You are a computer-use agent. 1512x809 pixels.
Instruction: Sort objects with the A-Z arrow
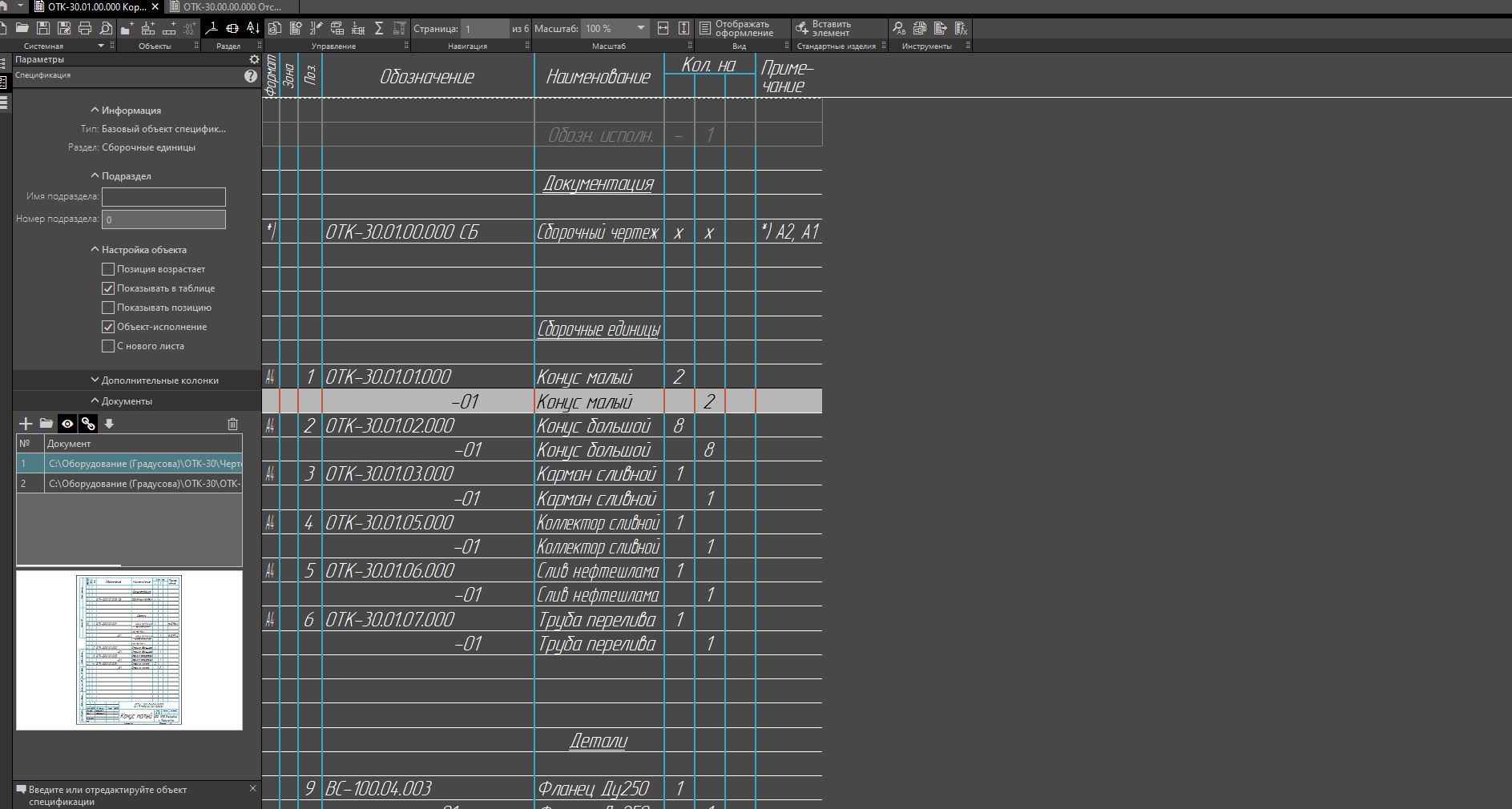(253, 28)
